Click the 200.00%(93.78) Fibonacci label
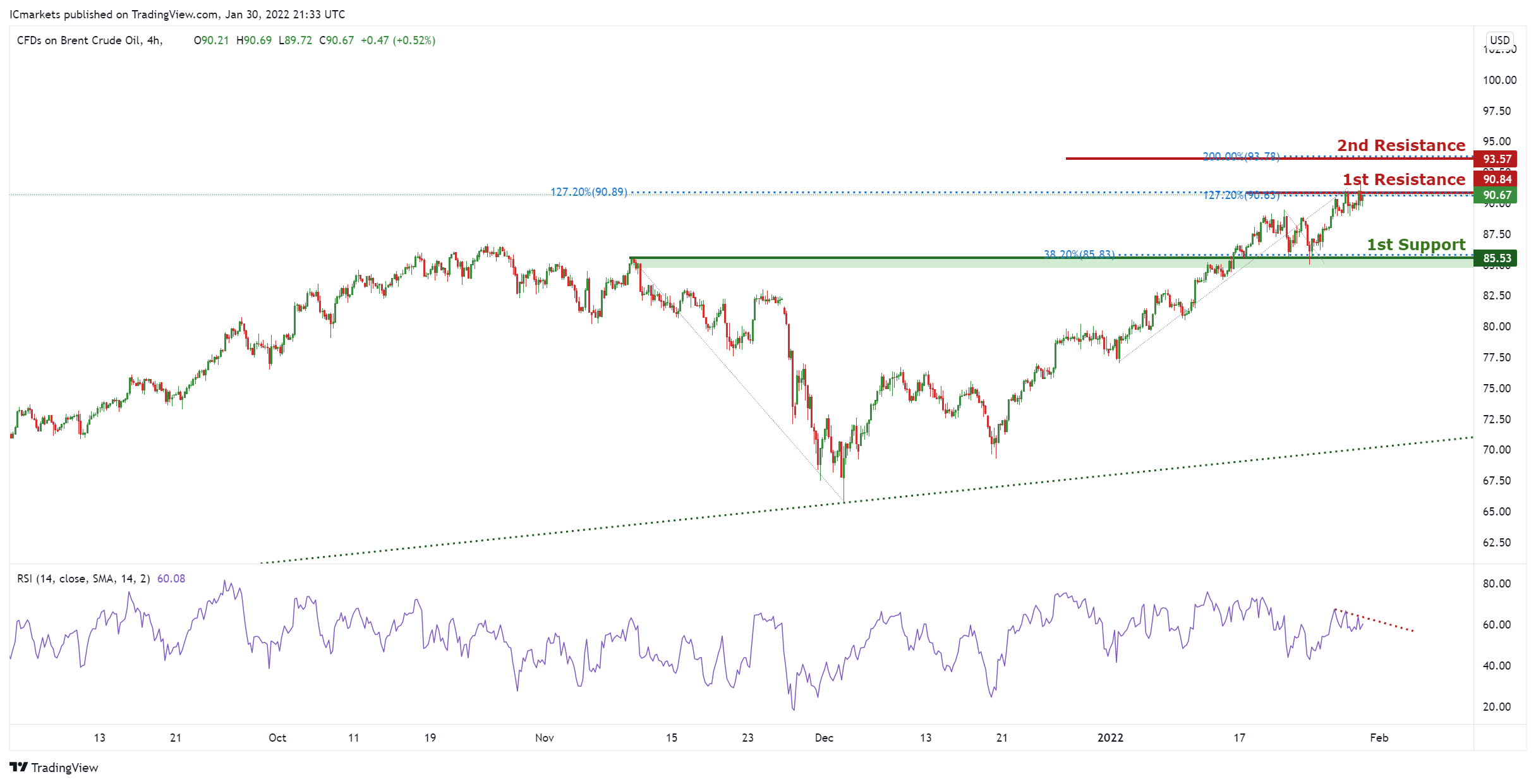1536x784 pixels. tap(1240, 156)
